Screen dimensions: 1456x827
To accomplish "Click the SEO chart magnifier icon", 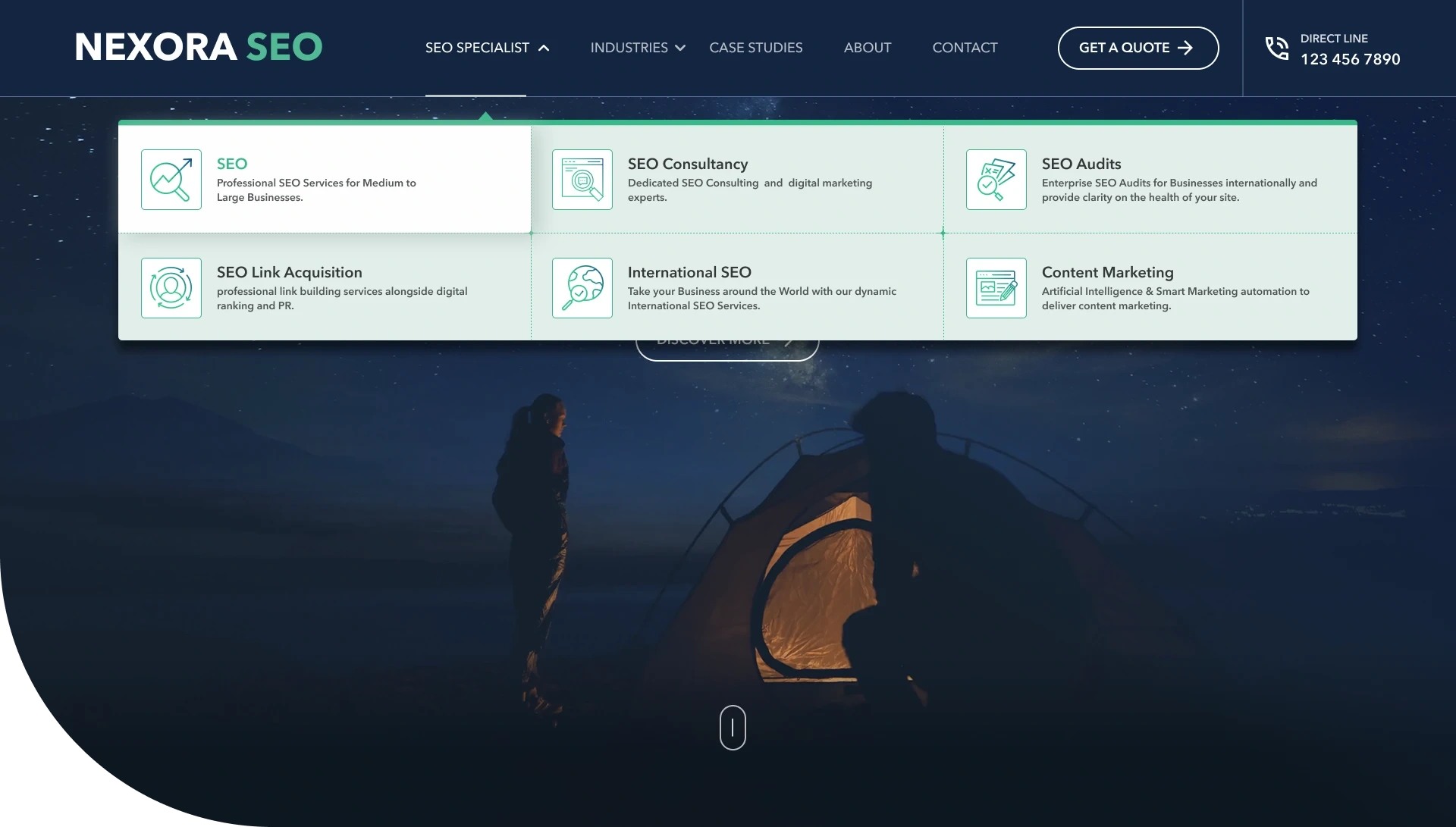I will [x=171, y=180].
